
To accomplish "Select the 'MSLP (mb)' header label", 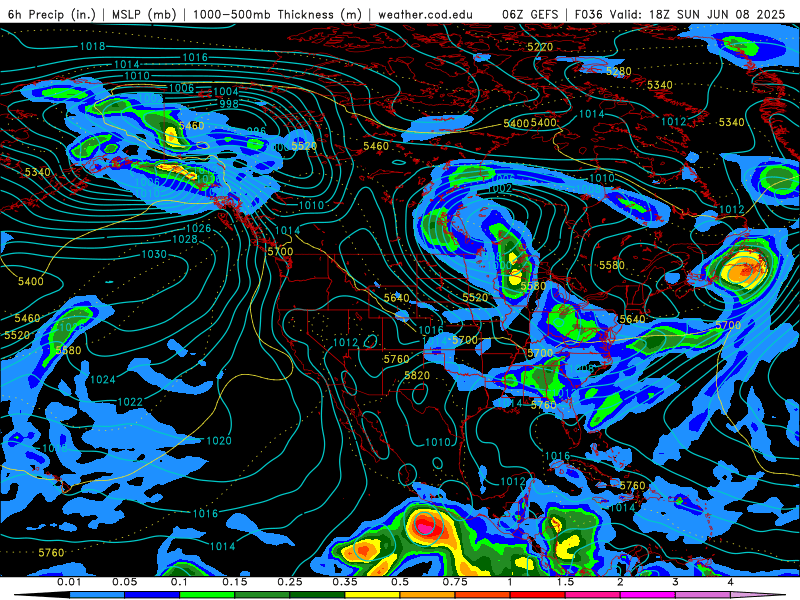I will tap(142, 14).
